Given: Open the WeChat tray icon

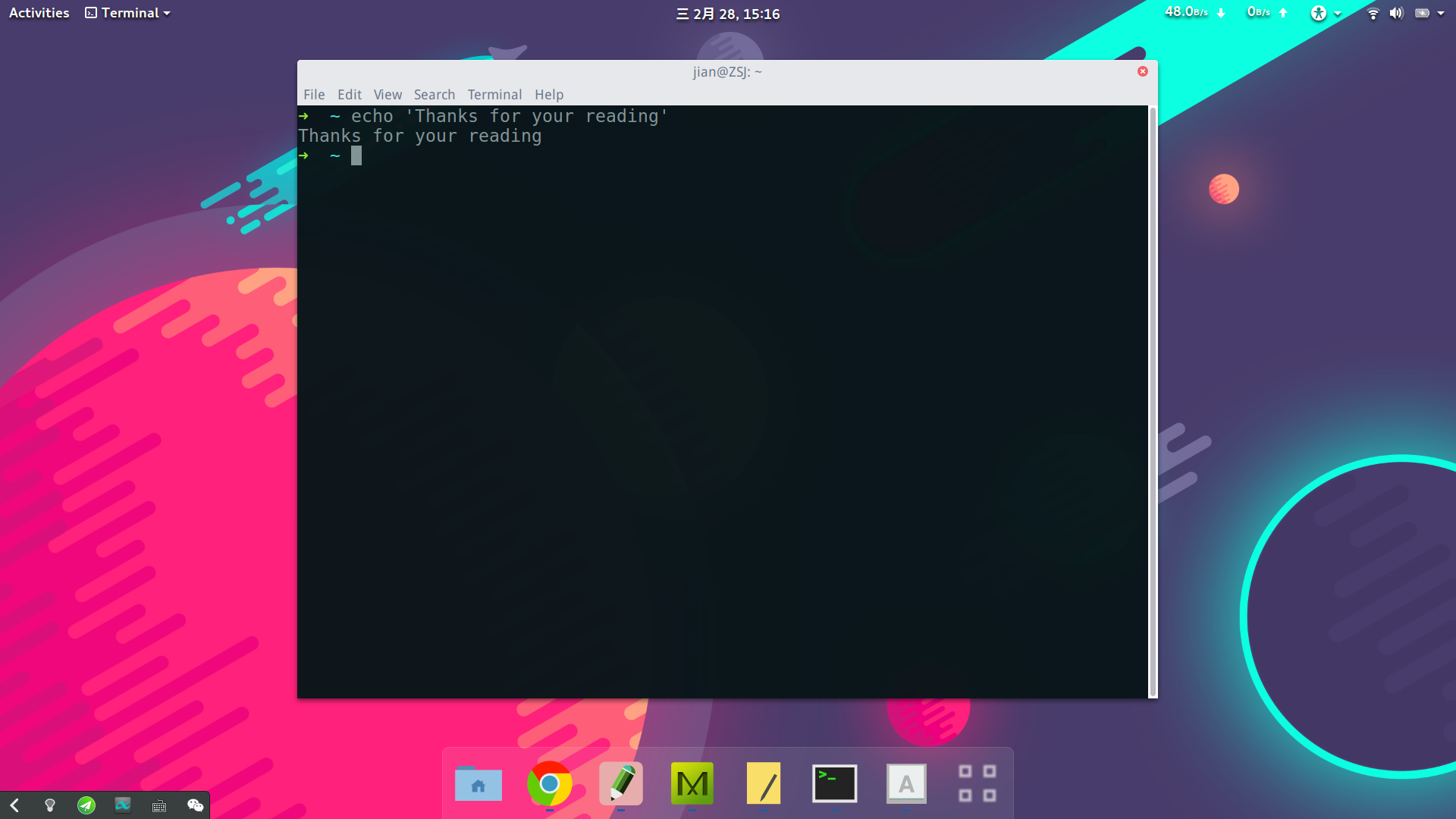Looking at the screenshot, I should (196, 805).
